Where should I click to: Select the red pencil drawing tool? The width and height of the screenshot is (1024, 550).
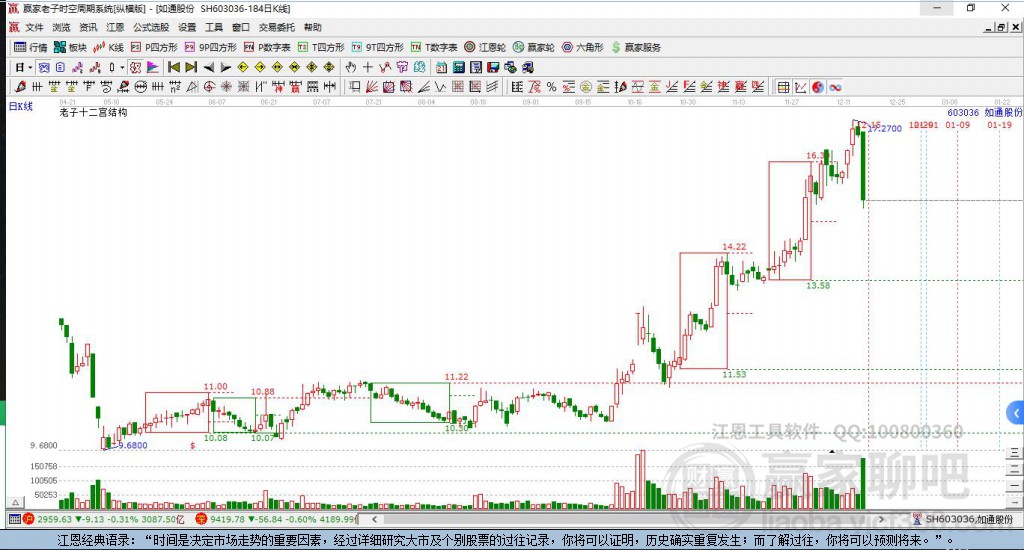pos(20,87)
